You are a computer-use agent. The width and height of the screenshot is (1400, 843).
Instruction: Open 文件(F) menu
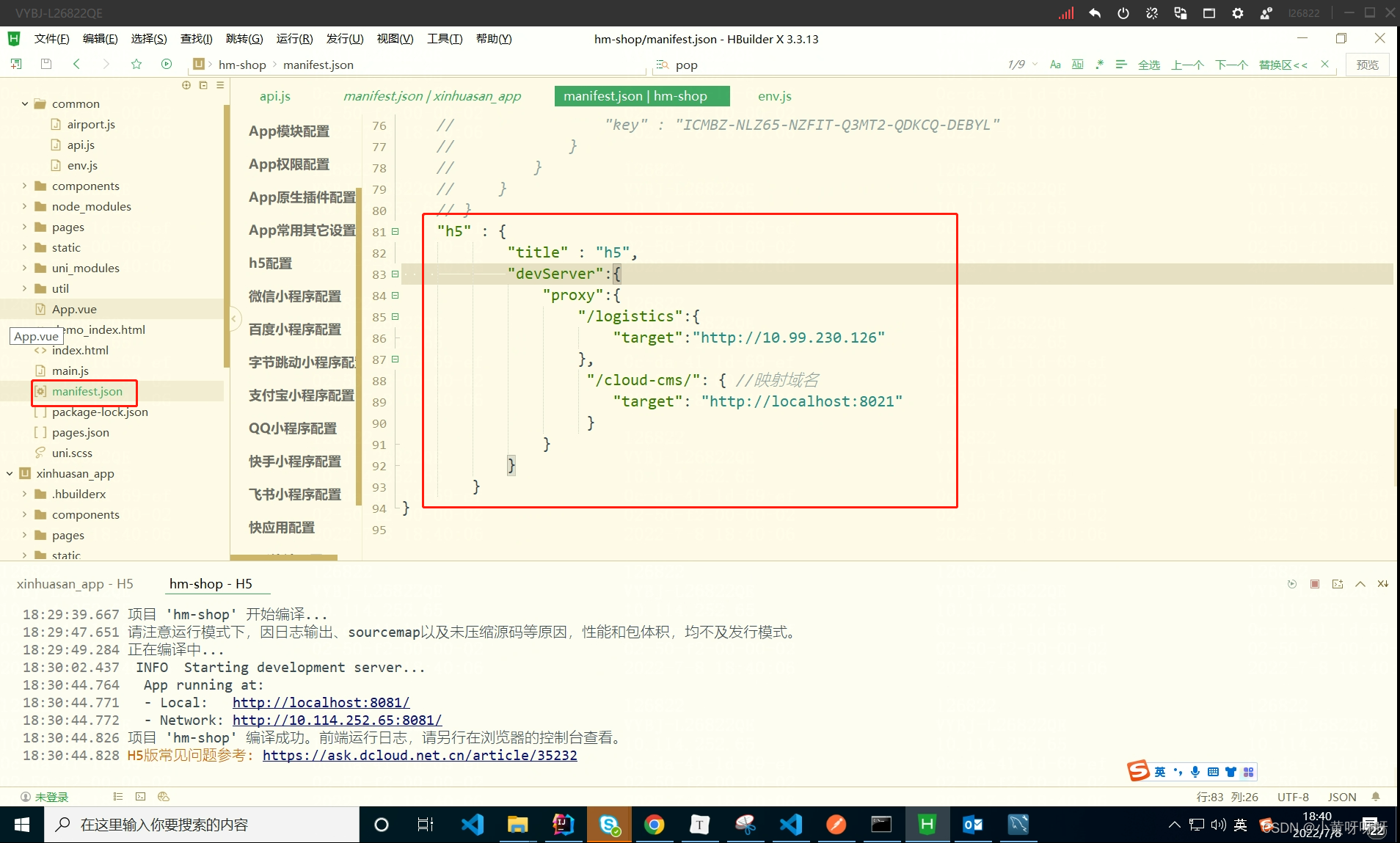pos(51,39)
